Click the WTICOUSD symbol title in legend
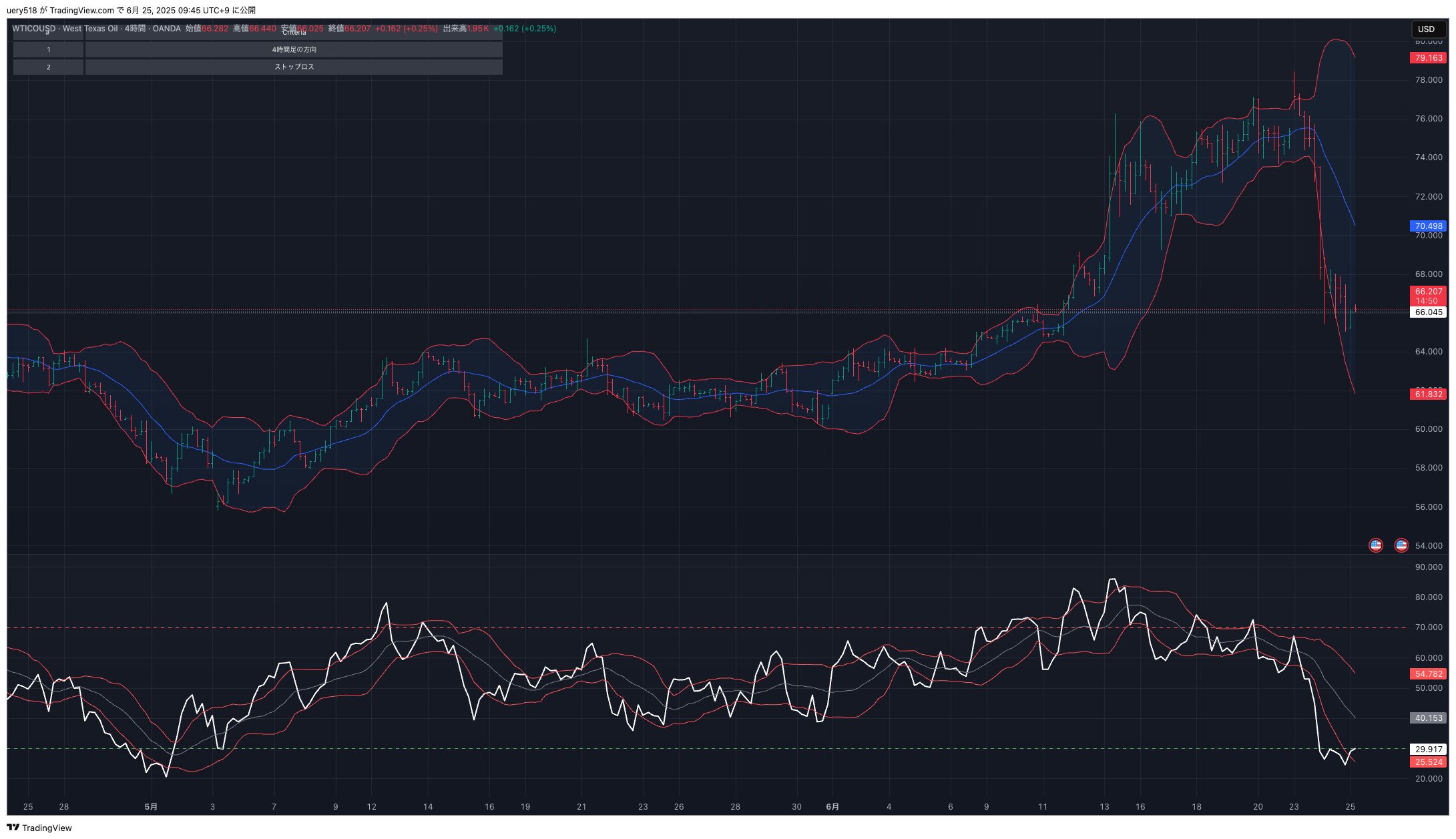 [x=33, y=29]
